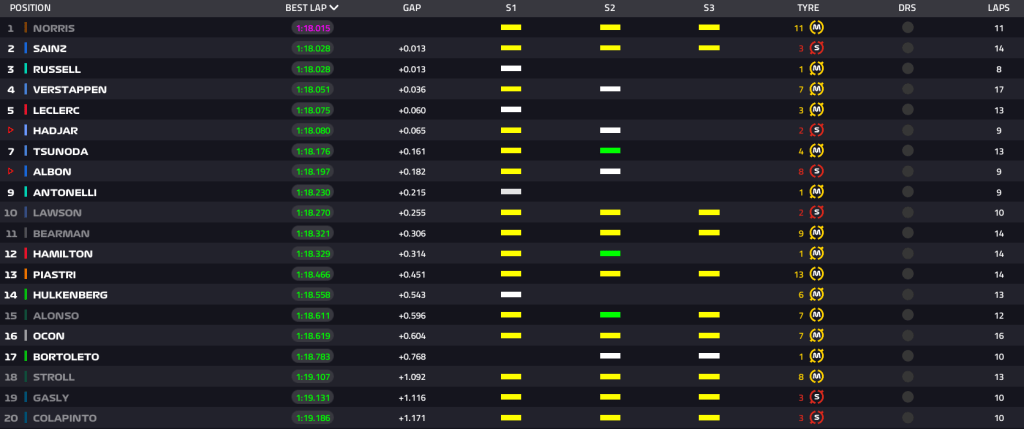Viewport: 1024px width, 429px height.
Task: Click Sainz's row best lap time pill
Action: coord(313,48)
